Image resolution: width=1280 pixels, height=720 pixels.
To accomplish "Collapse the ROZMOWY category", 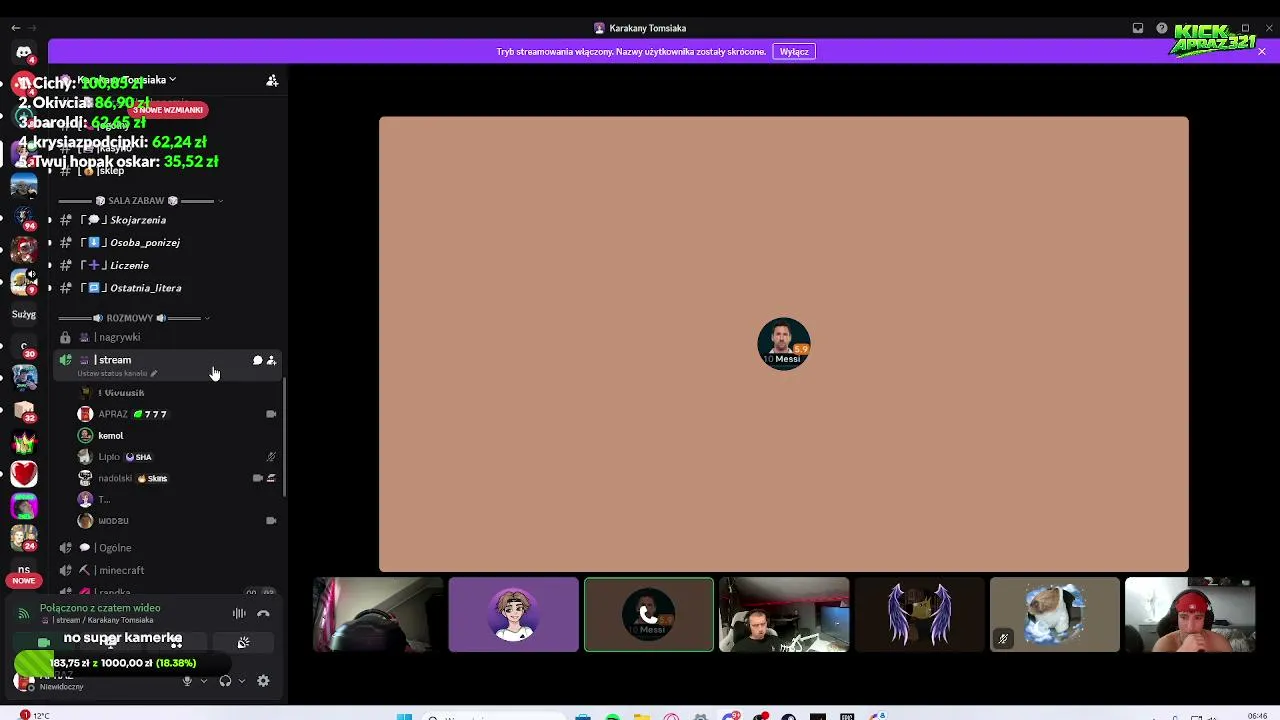I will [135, 318].
